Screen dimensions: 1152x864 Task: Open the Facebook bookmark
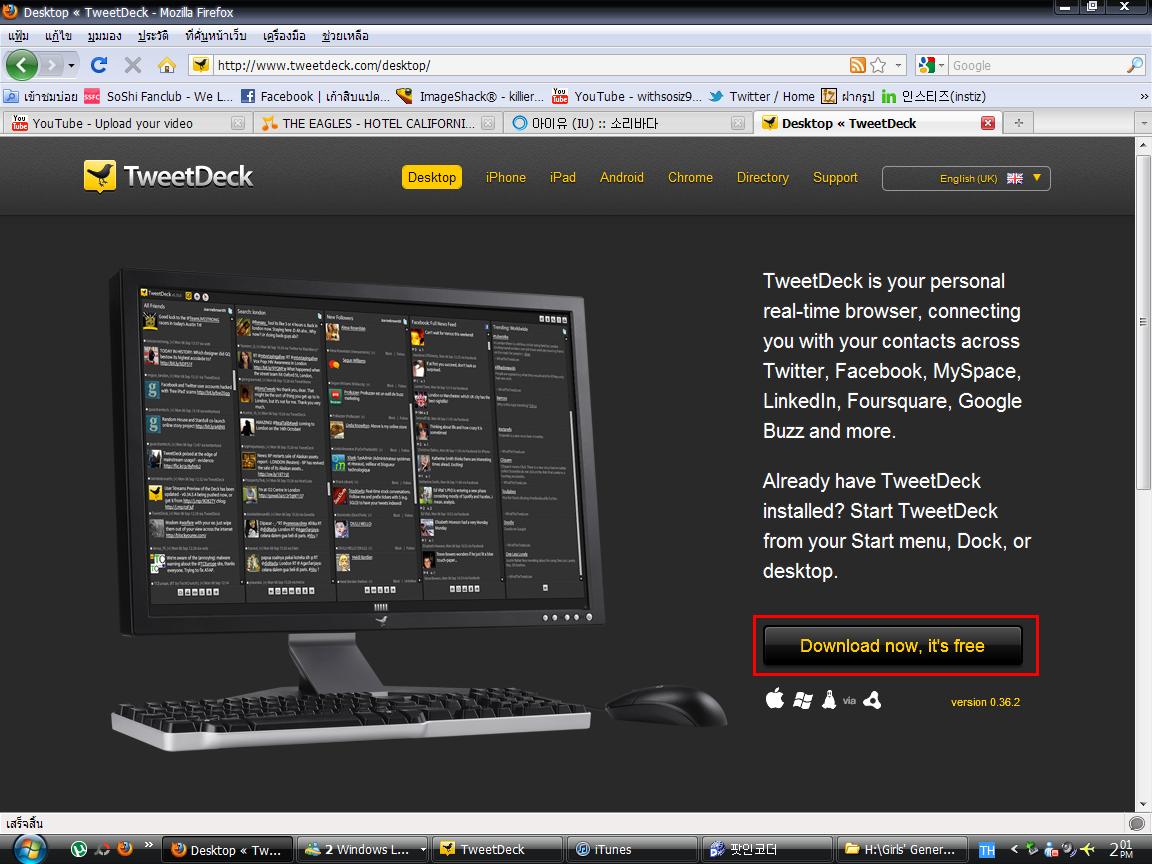point(315,96)
